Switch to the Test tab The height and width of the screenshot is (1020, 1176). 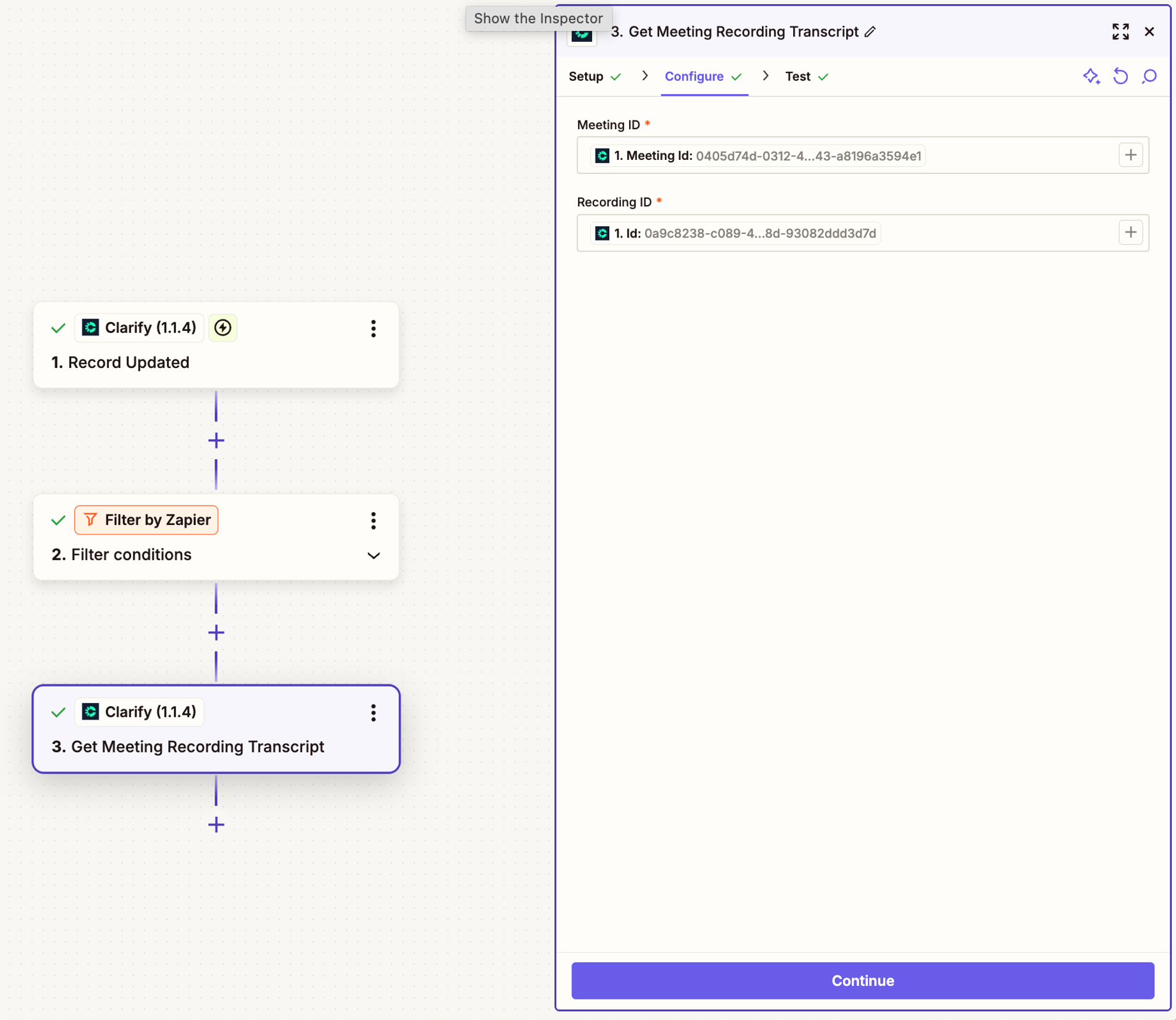pyautogui.click(x=807, y=76)
